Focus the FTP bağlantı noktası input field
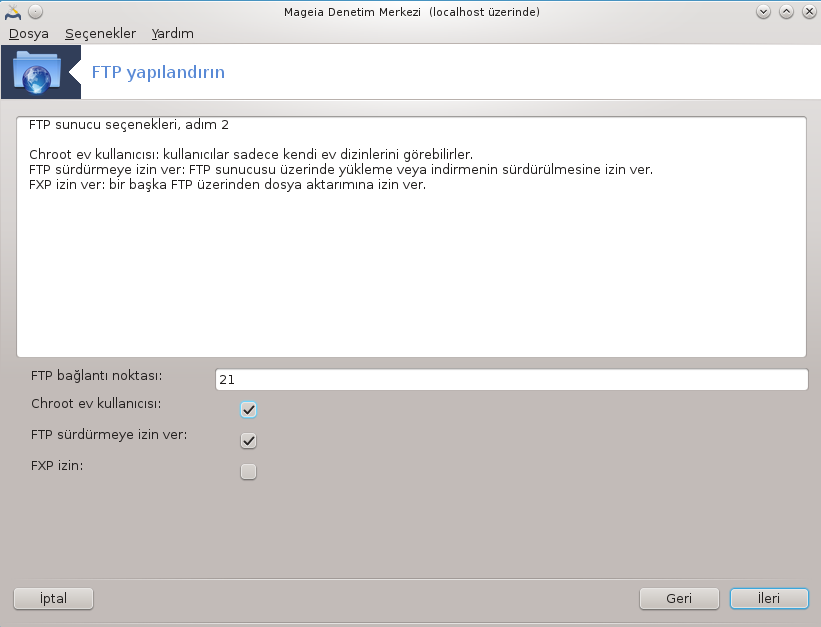The image size is (821, 627). tap(512, 379)
